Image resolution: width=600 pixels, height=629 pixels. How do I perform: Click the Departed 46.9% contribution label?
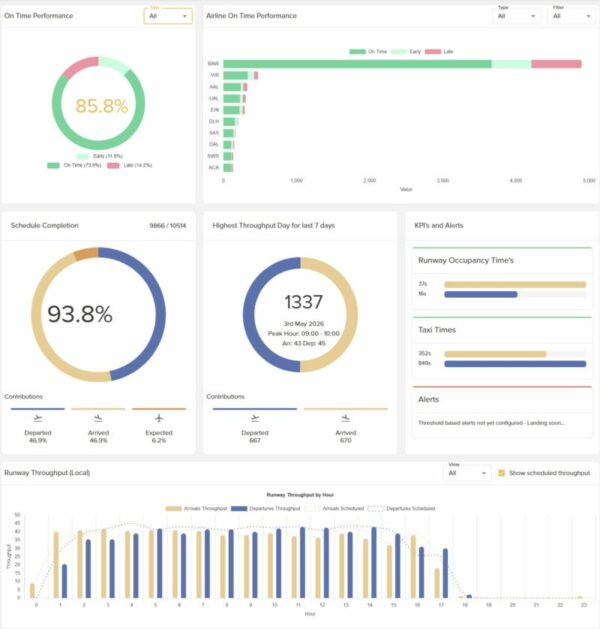38,436
